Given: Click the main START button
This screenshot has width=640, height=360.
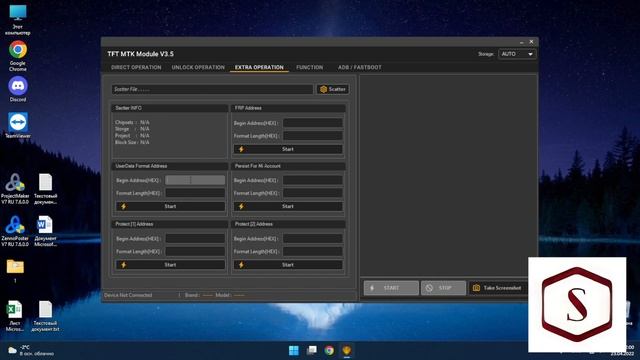Looking at the screenshot, I should point(391,288).
